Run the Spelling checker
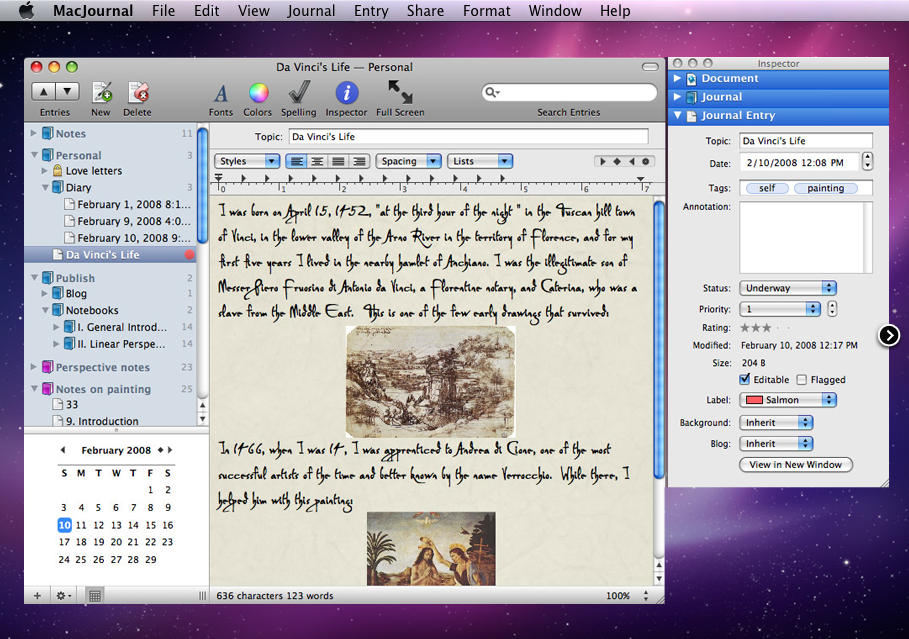The image size is (909, 639). tap(299, 93)
